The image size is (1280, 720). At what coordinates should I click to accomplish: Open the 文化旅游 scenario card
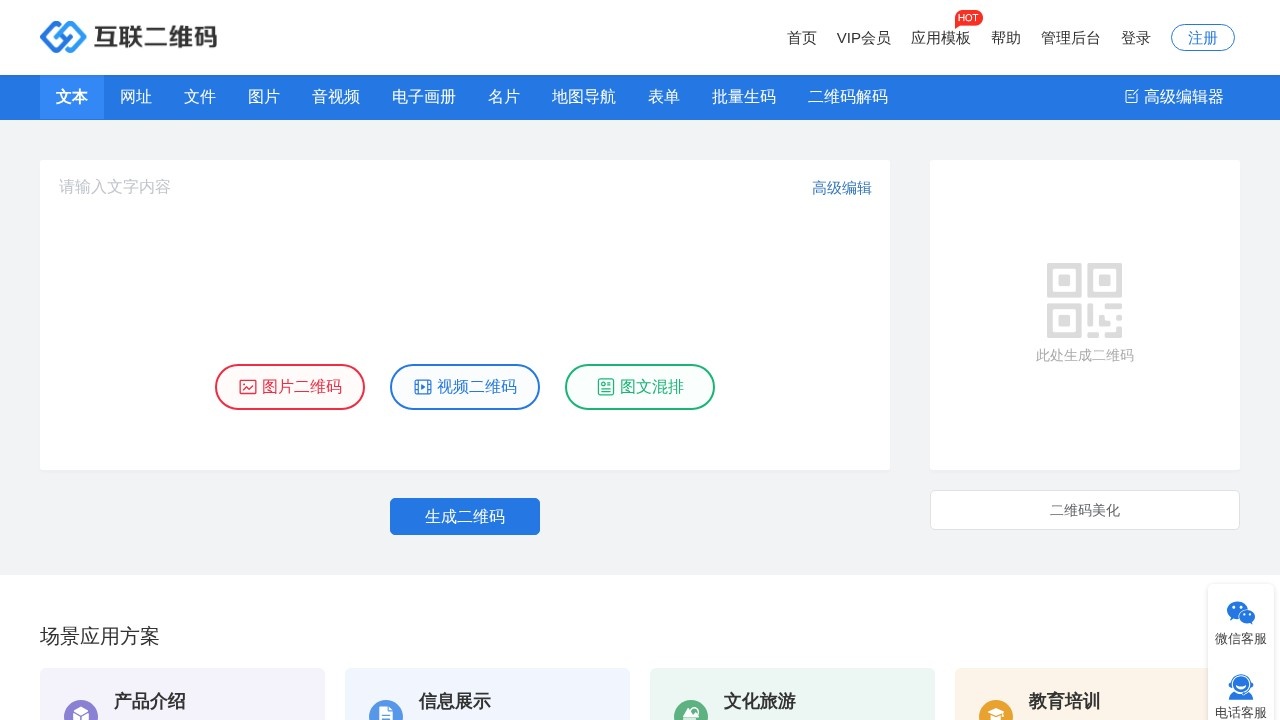pyautogui.click(x=792, y=694)
